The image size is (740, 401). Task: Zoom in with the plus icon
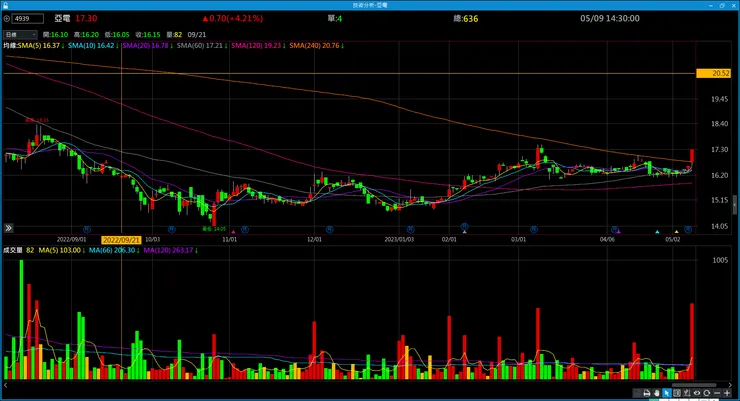[727, 393]
